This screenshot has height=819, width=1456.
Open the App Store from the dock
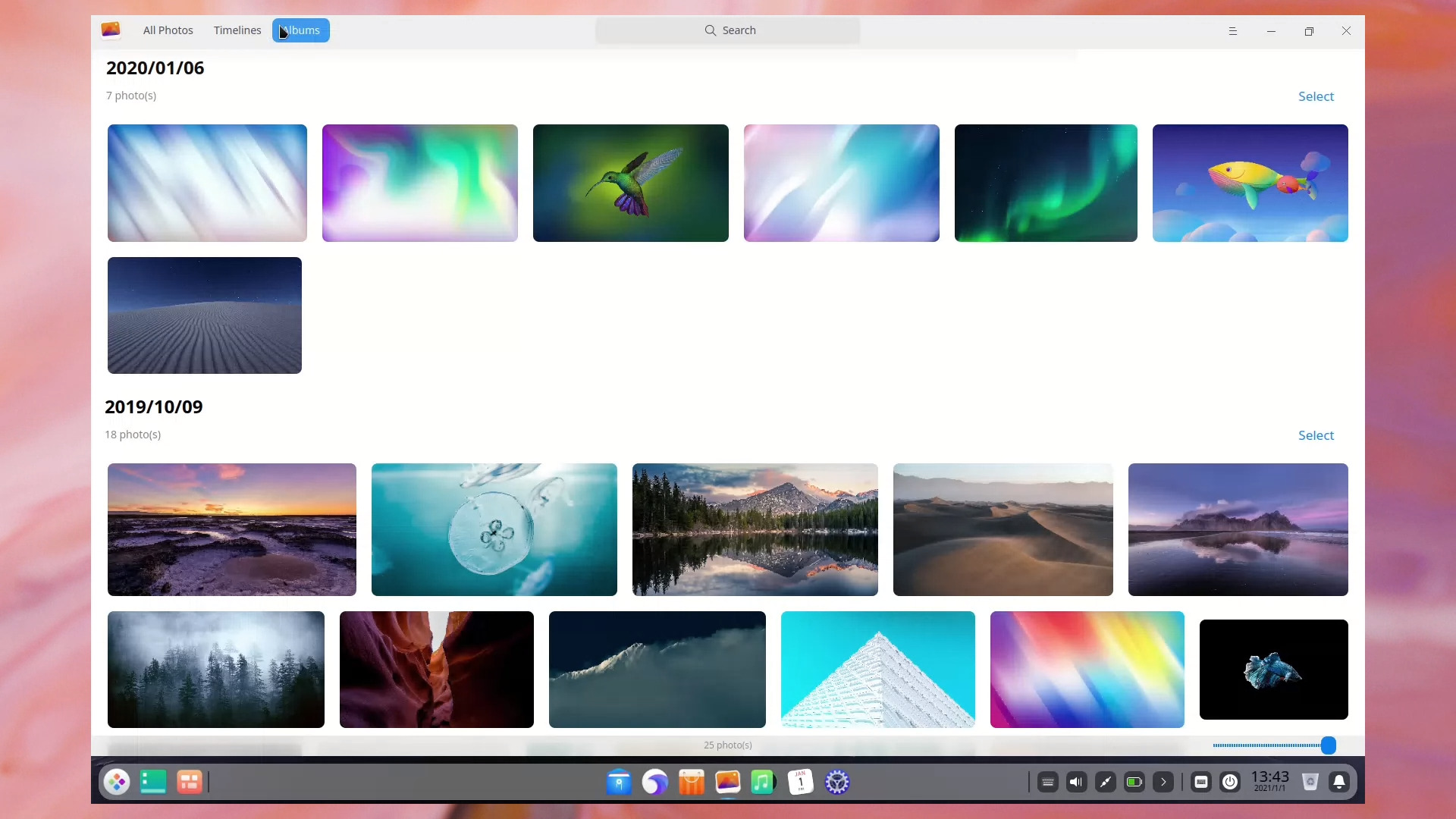(x=692, y=782)
